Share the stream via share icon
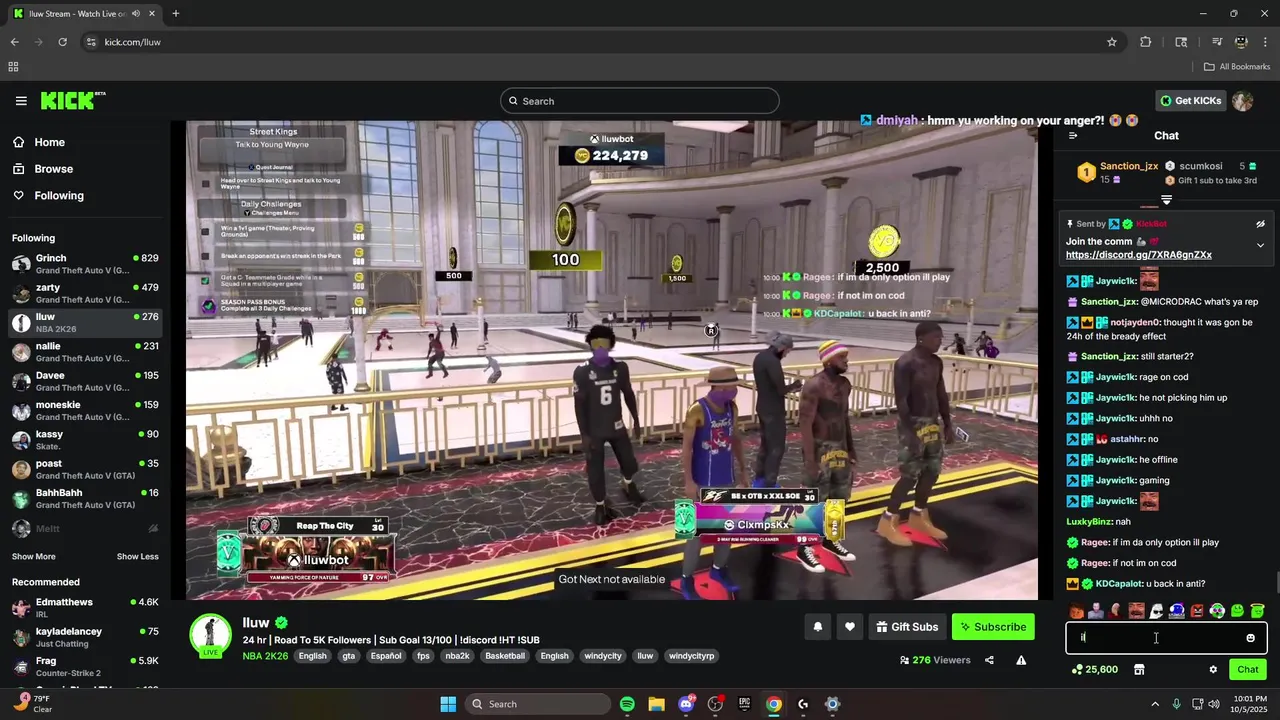This screenshot has width=1280, height=720. [989, 660]
